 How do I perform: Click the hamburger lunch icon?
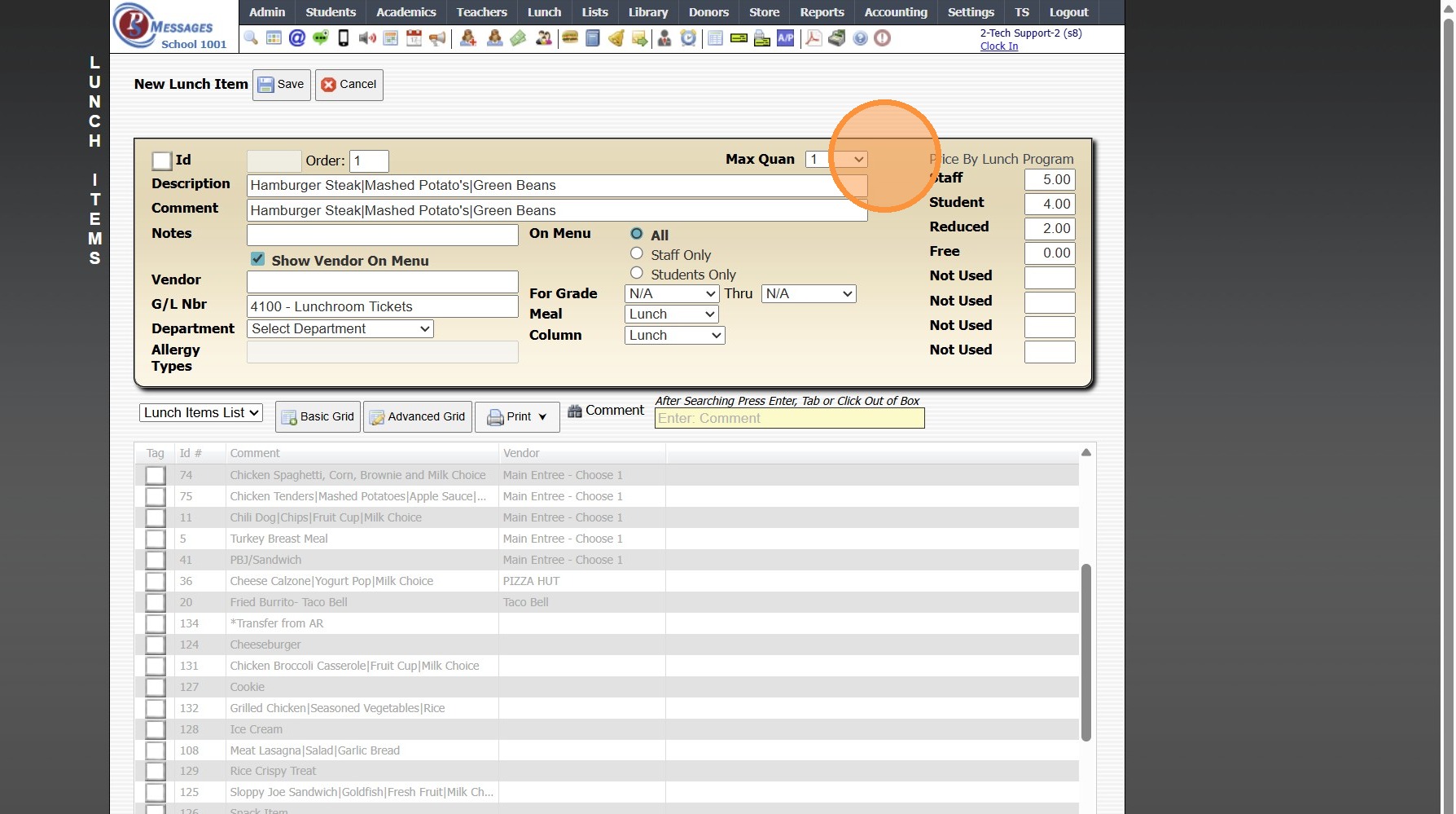[x=570, y=38]
